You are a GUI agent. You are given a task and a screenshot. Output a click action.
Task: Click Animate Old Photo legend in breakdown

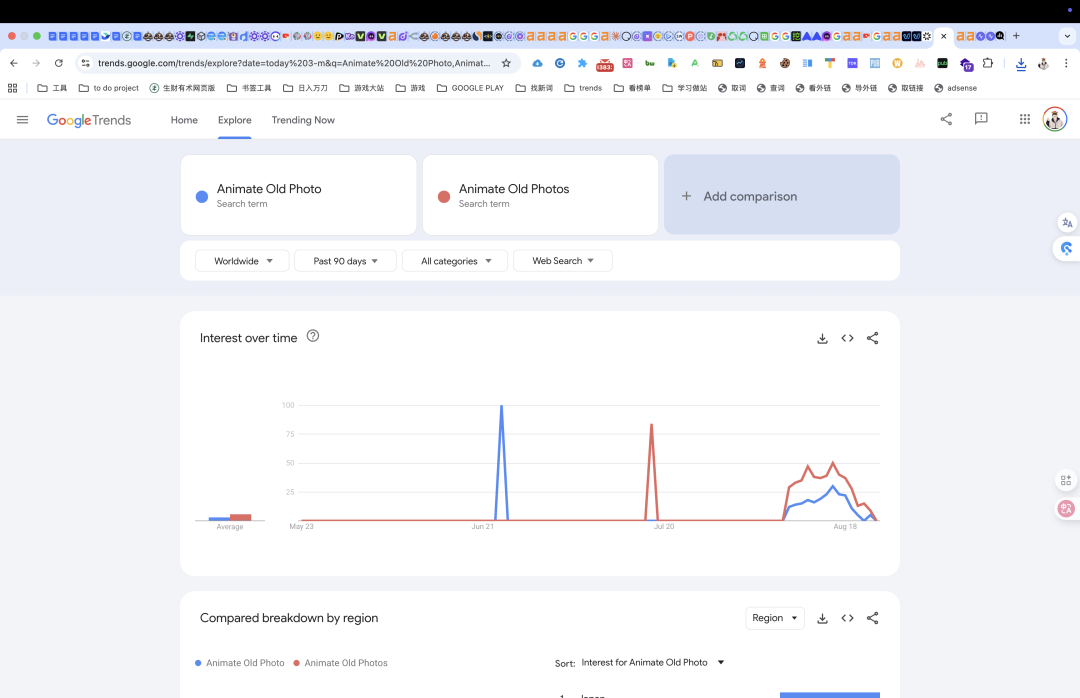click(x=240, y=663)
